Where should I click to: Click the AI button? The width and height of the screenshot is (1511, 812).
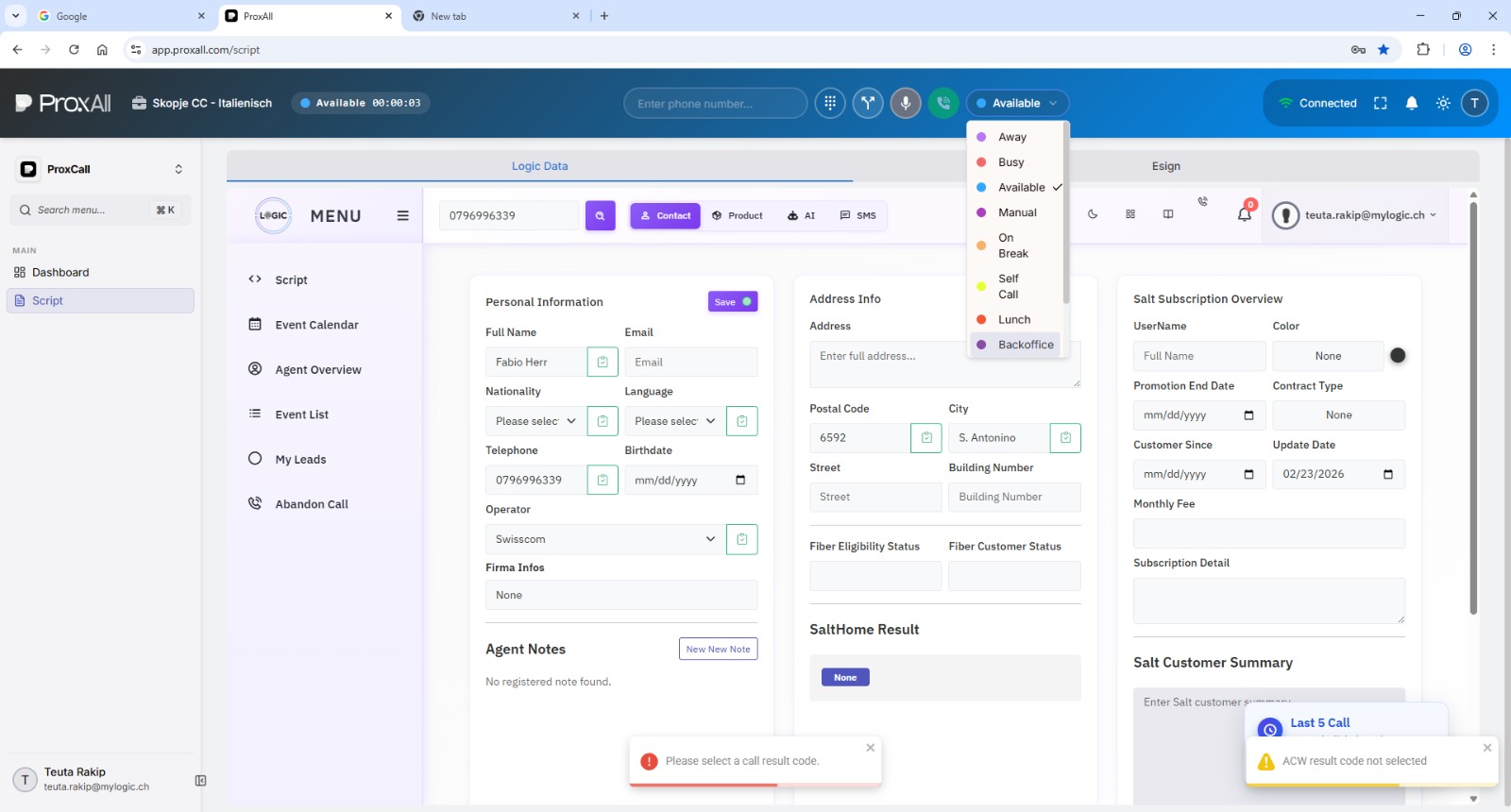pos(801,215)
